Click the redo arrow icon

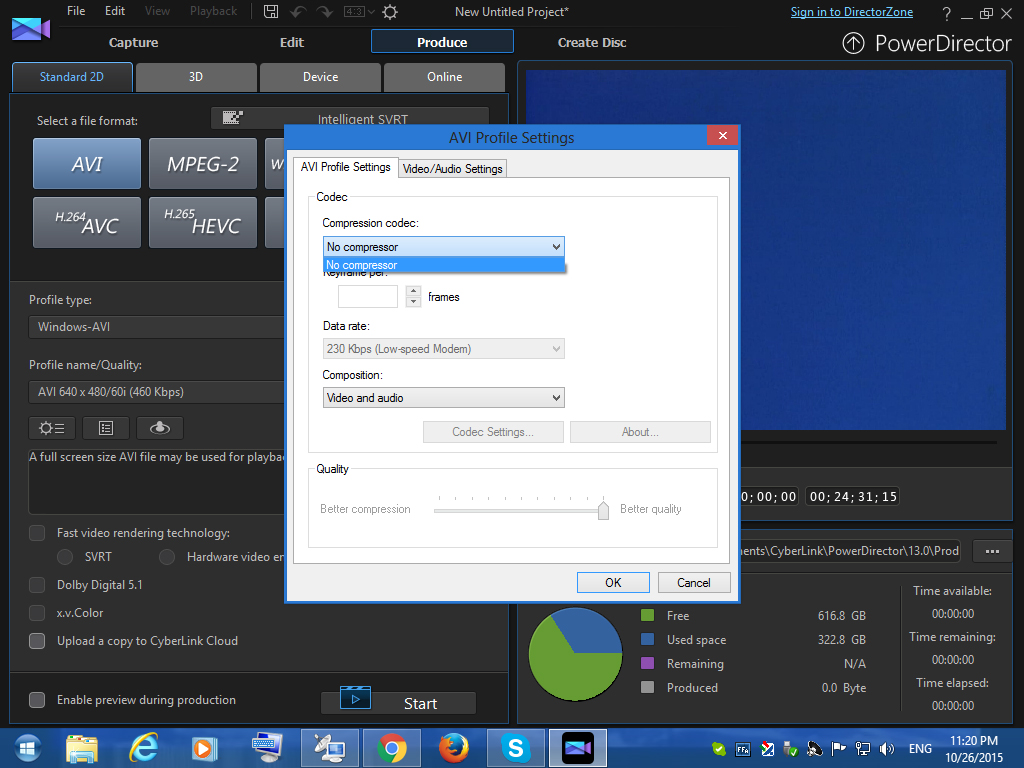click(x=324, y=12)
